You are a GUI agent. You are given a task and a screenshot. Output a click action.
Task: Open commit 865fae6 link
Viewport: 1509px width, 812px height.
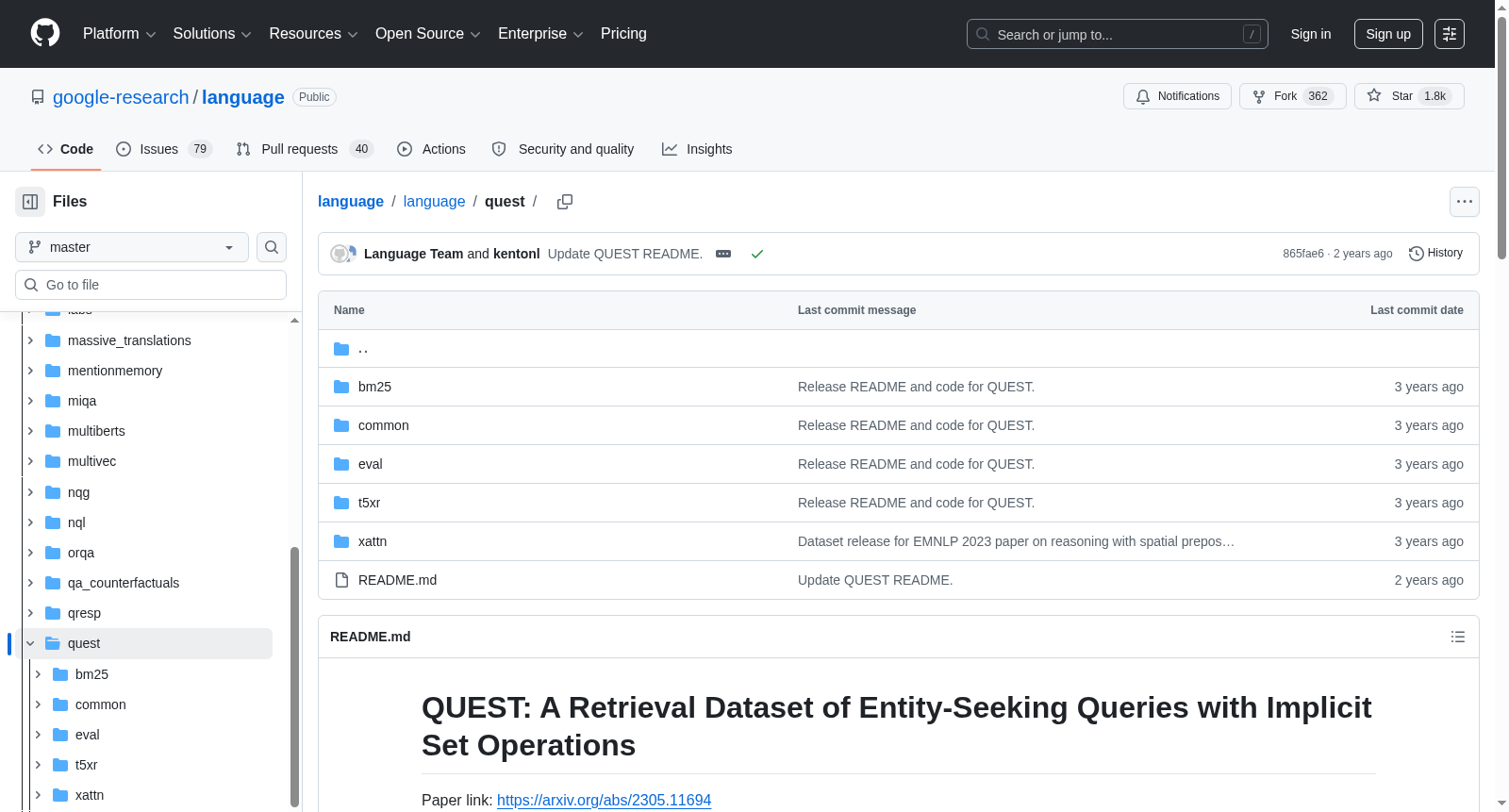[x=1303, y=254]
